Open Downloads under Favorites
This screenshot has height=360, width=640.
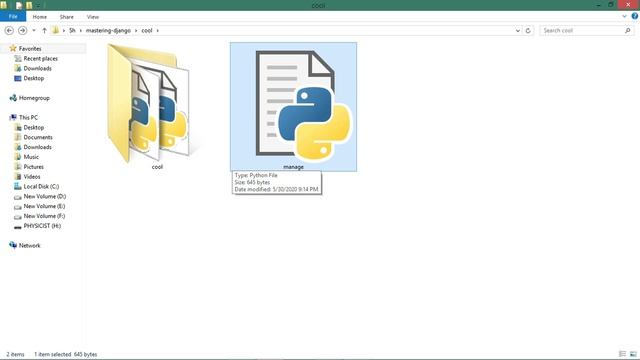click(x=38, y=69)
